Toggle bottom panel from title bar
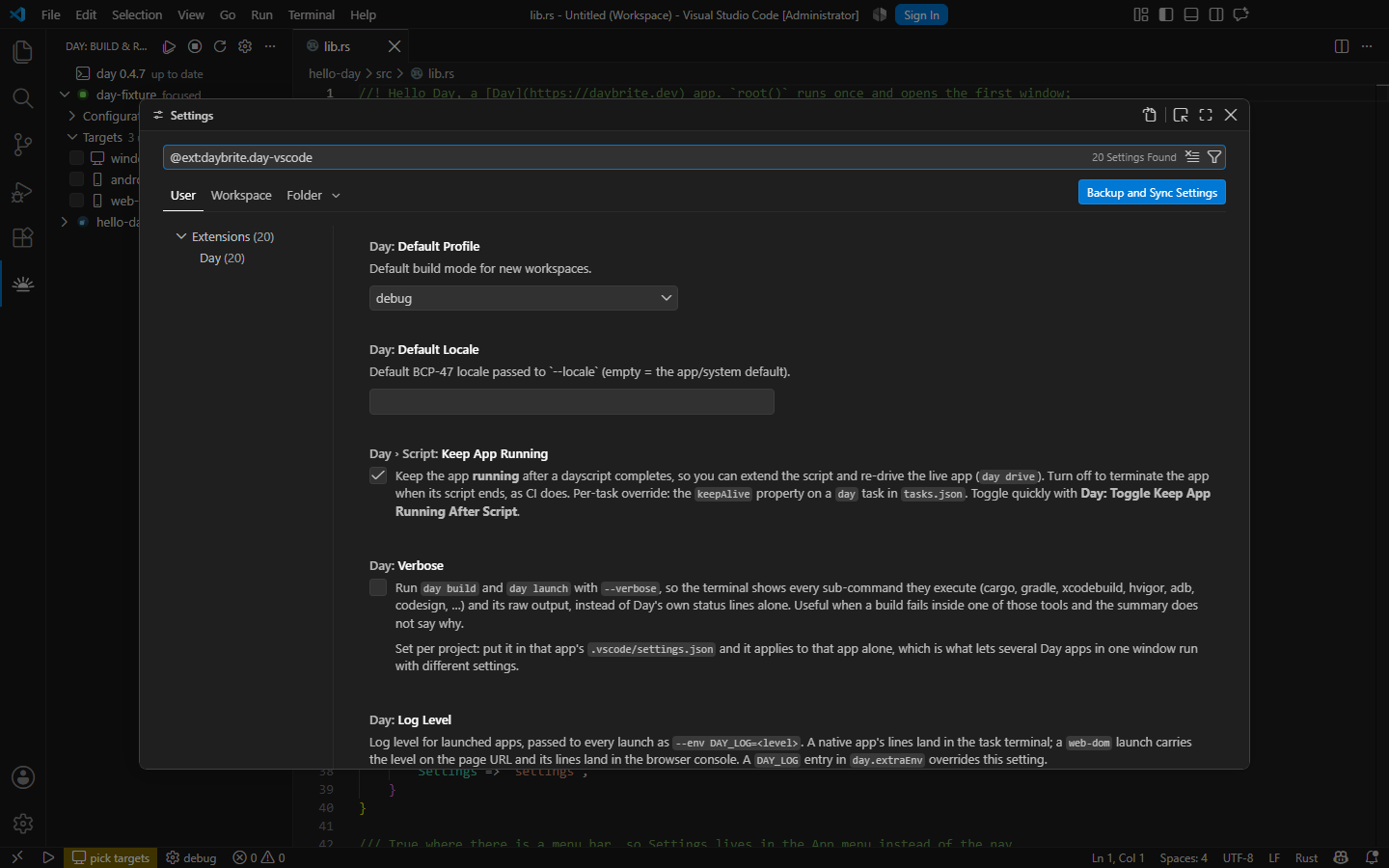This screenshot has height=868, width=1389. point(1191,14)
